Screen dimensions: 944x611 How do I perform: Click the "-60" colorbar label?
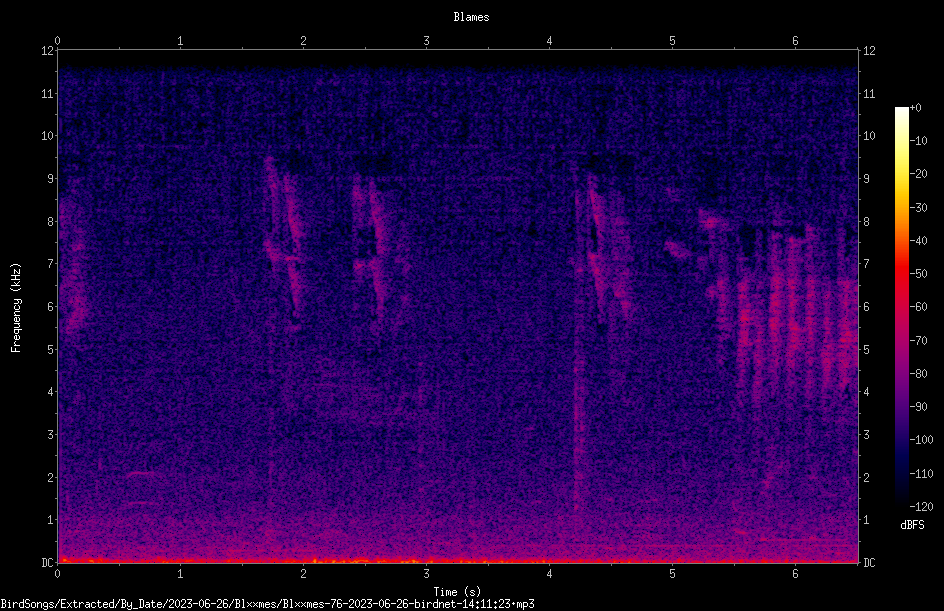(x=918, y=307)
